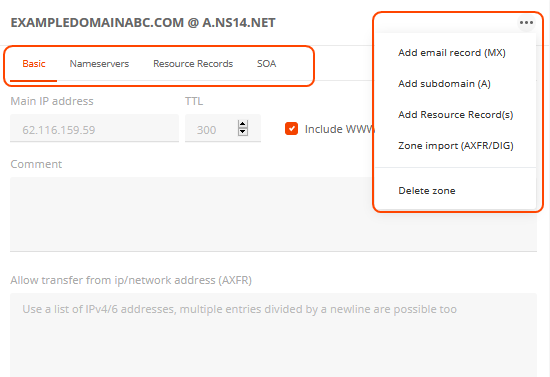Click the Allow transfer from ip/network address label
The width and height of the screenshot is (550, 377).
pyautogui.click(x=131, y=280)
